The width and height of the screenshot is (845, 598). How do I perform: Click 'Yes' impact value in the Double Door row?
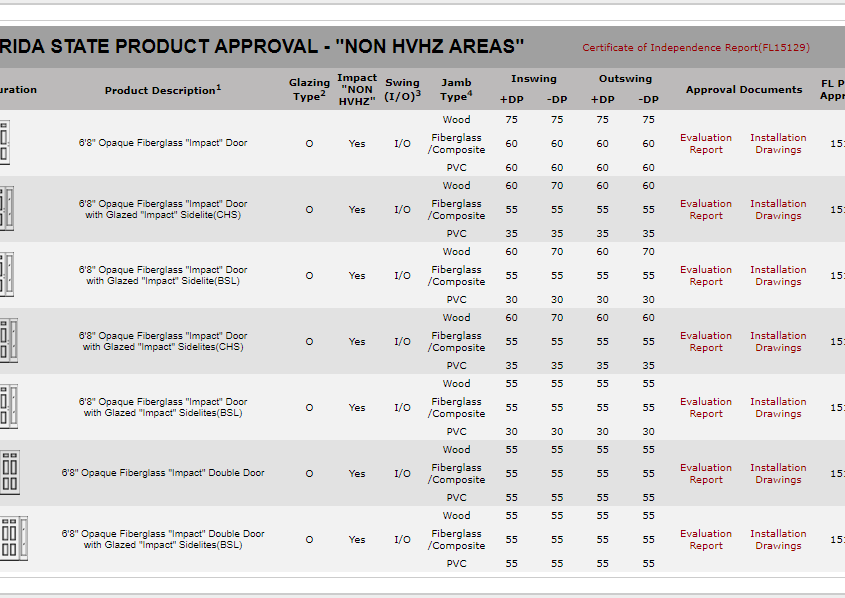(357, 474)
